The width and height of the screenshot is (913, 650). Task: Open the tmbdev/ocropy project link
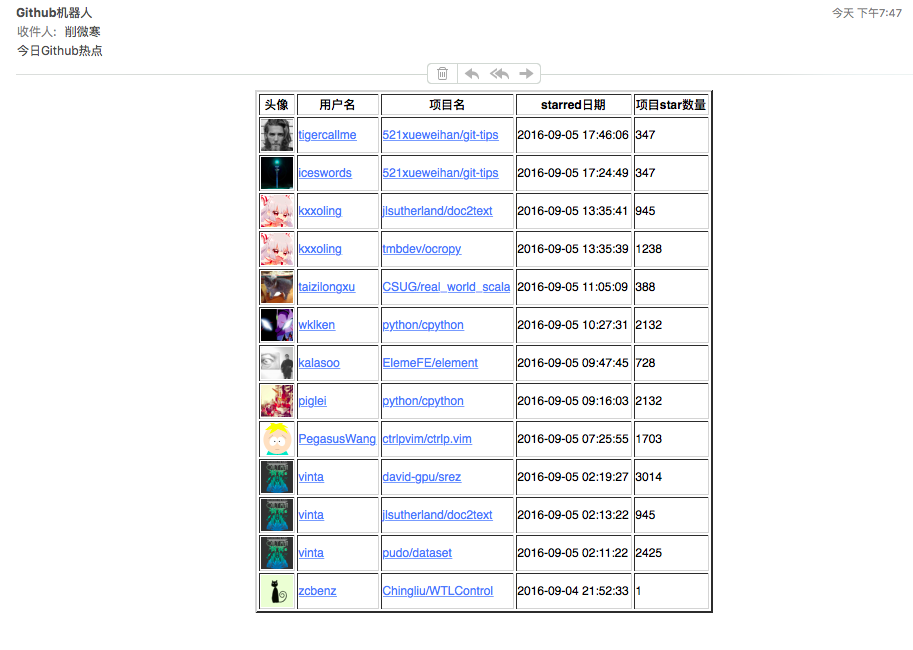pos(422,249)
